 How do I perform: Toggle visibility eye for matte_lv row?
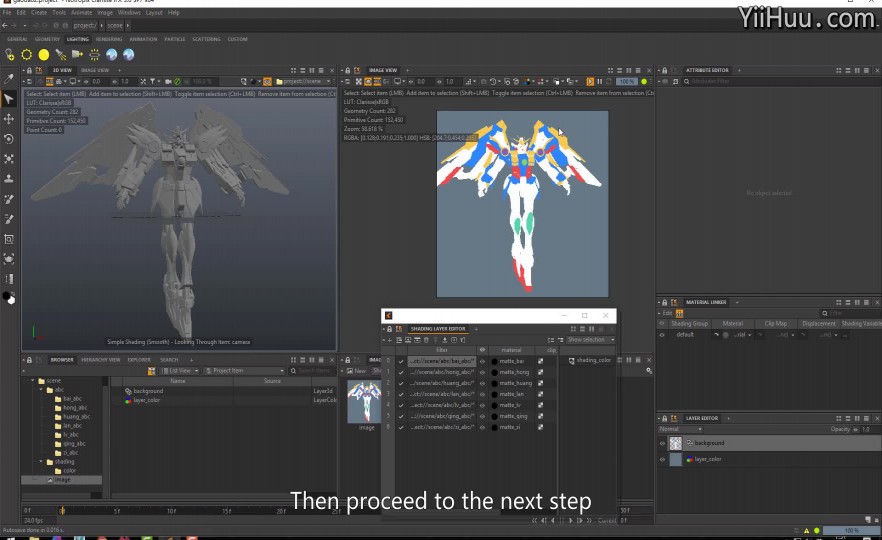coord(482,405)
